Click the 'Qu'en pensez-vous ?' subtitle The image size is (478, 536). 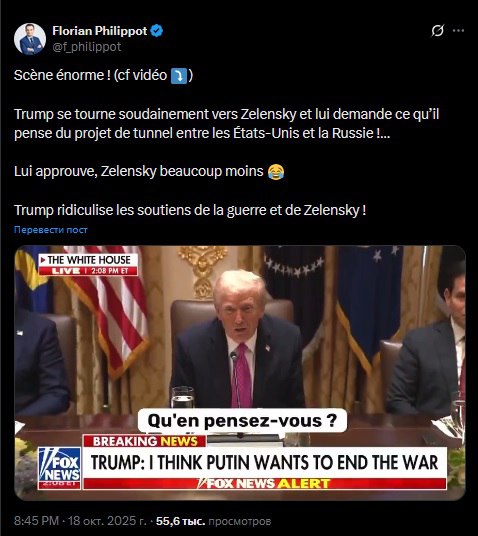coord(242,420)
